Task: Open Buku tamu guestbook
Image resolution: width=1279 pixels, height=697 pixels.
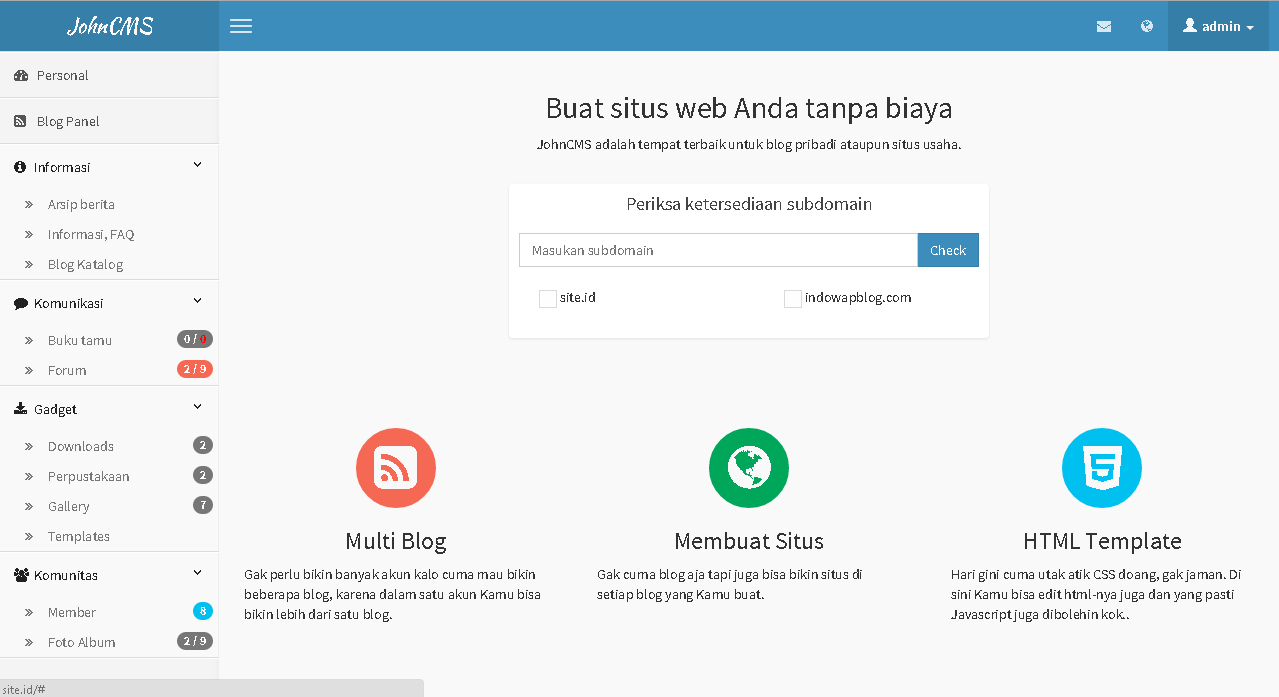Action: click(x=80, y=340)
